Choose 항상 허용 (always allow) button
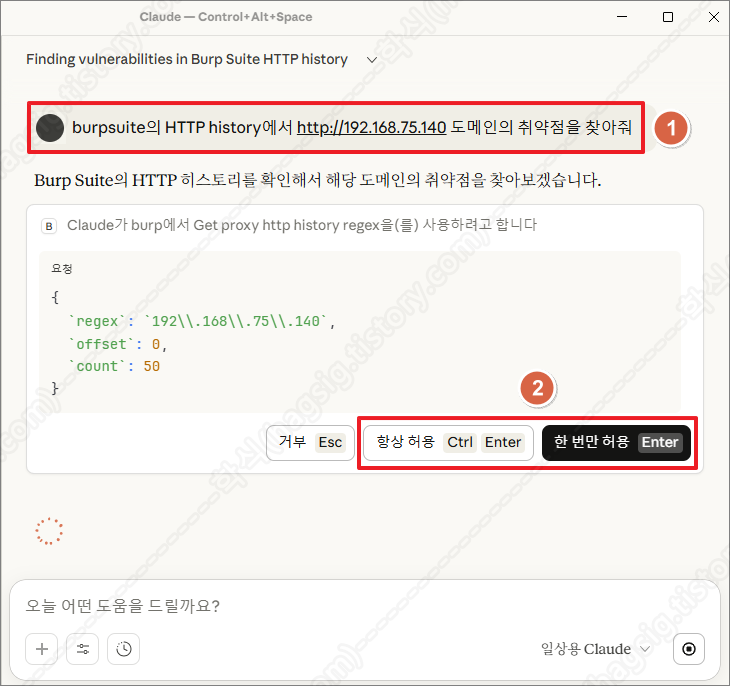This screenshot has width=730, height=686. coord(448,442)
